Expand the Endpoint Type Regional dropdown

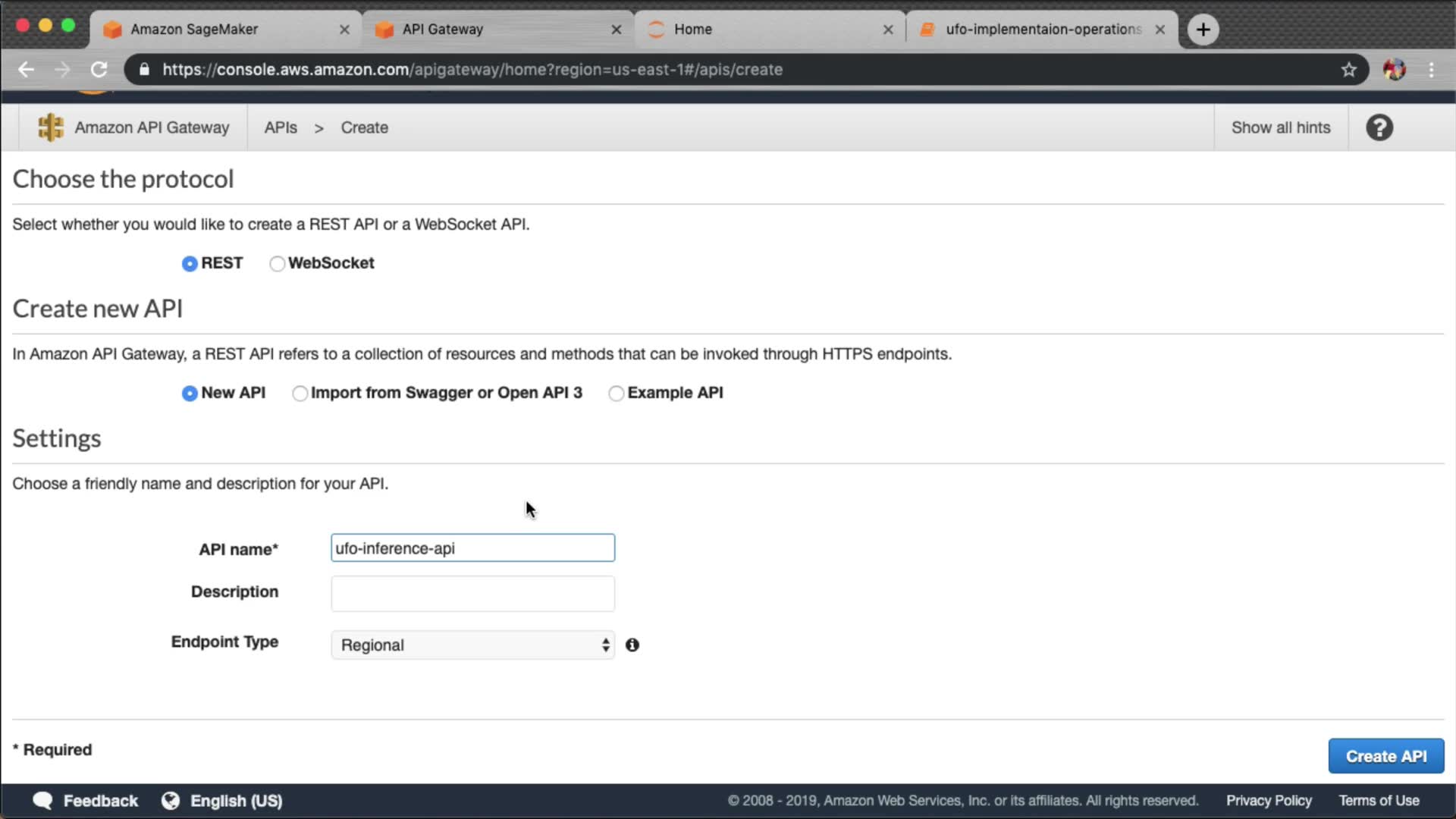click(472, 645)
